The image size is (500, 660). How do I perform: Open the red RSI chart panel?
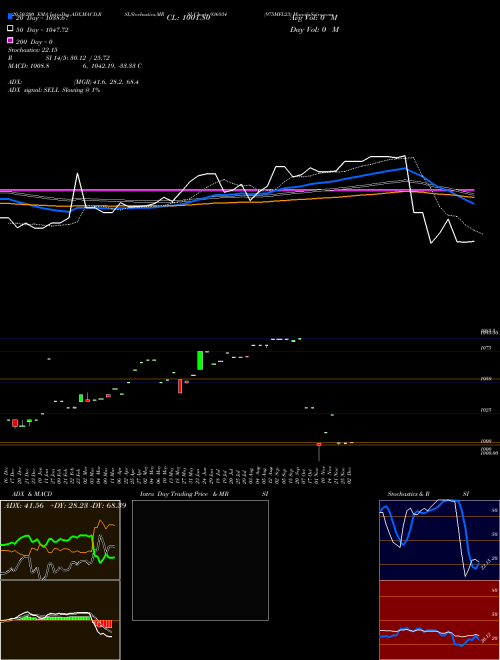[439, 620]
